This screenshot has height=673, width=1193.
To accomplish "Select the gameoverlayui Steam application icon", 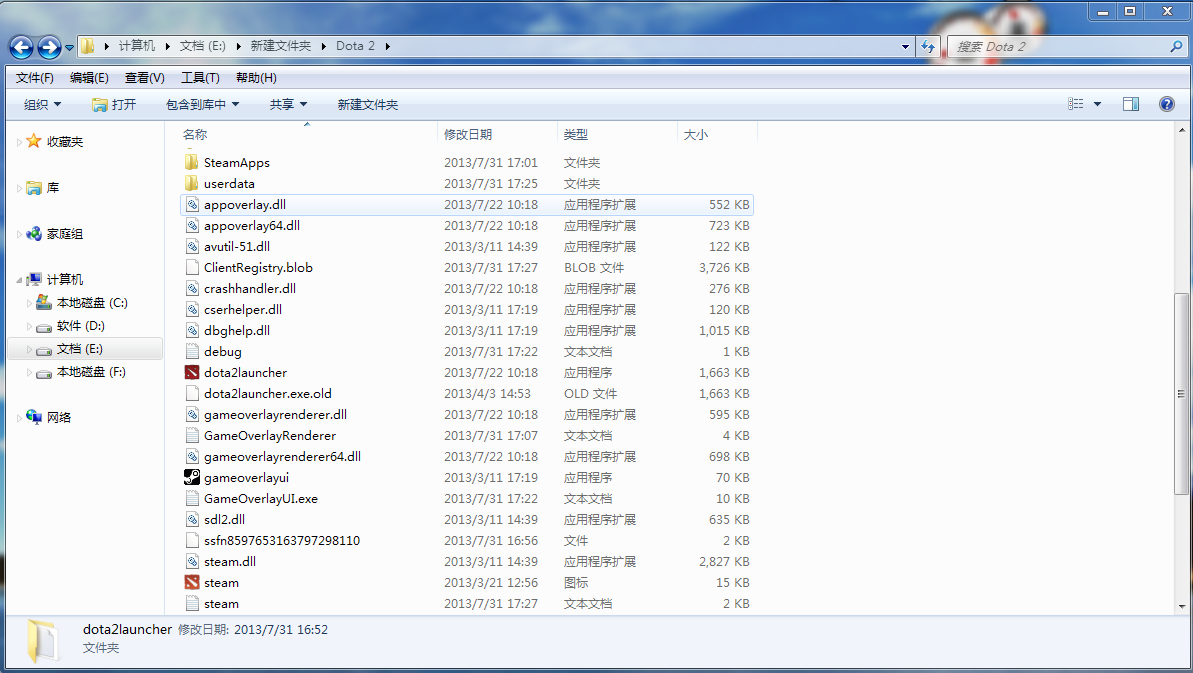I will [192, 478].
